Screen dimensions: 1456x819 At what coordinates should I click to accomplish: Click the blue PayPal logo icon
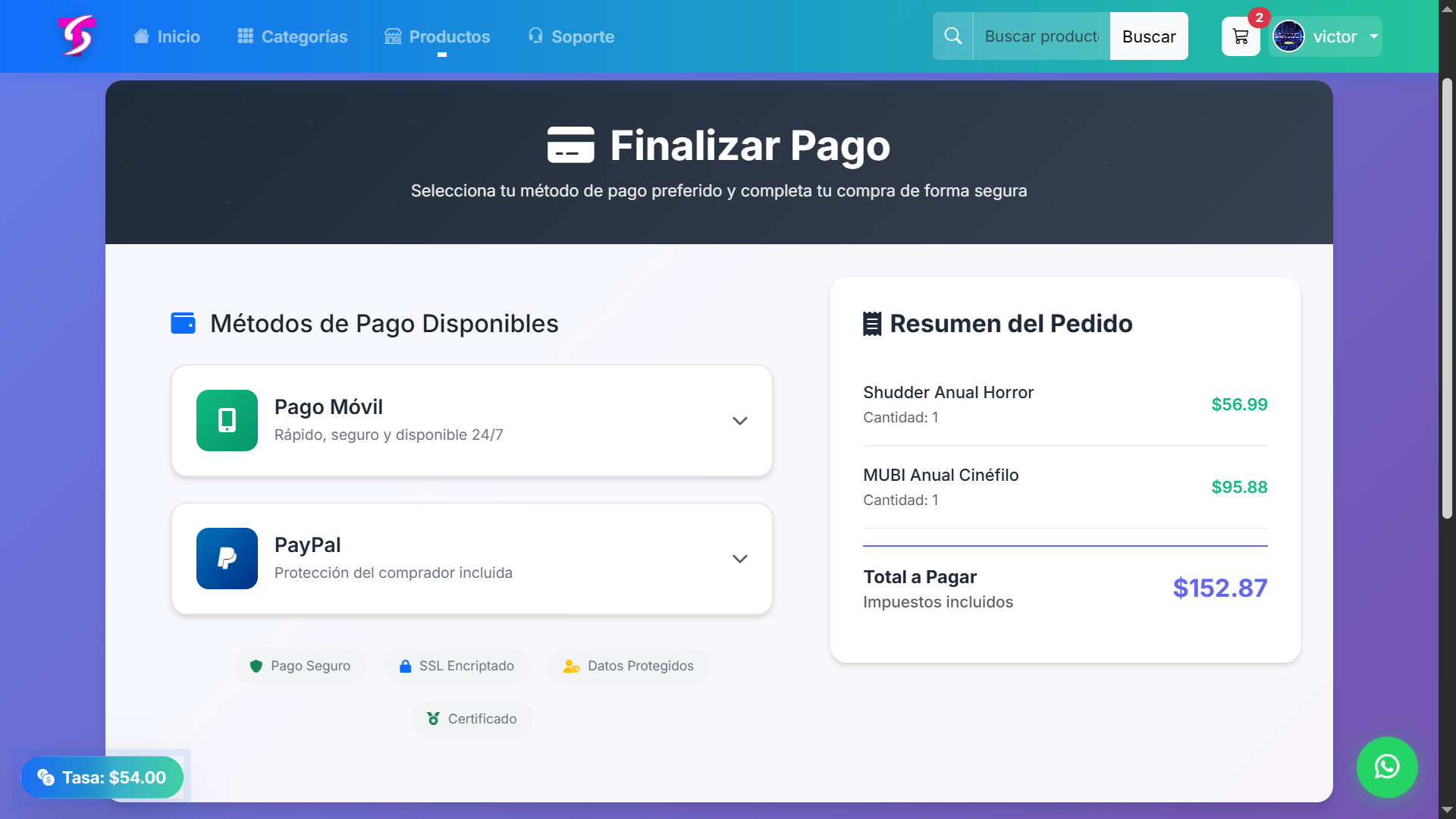227,558
